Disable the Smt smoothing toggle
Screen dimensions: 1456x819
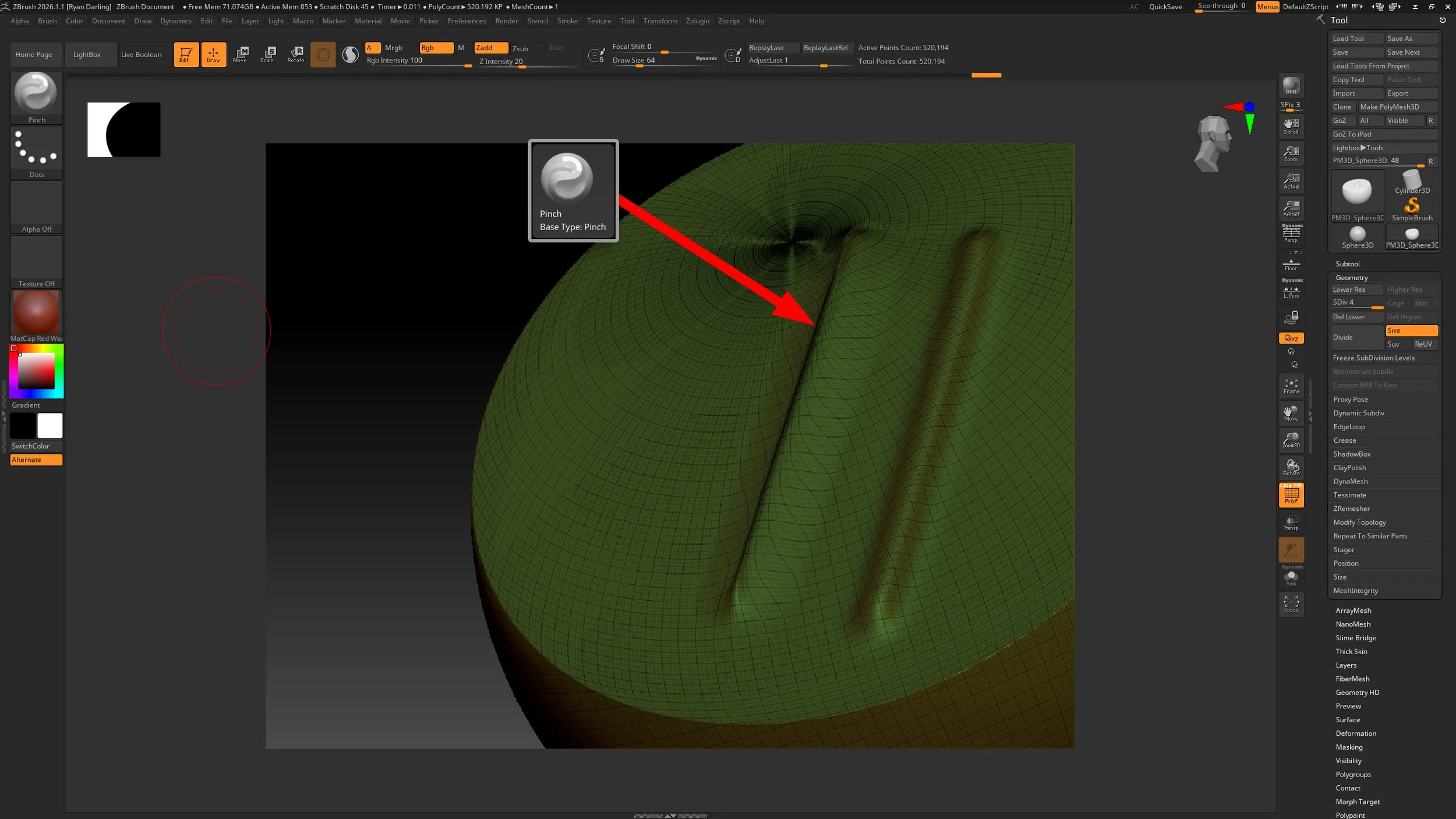click(1411, 331)
